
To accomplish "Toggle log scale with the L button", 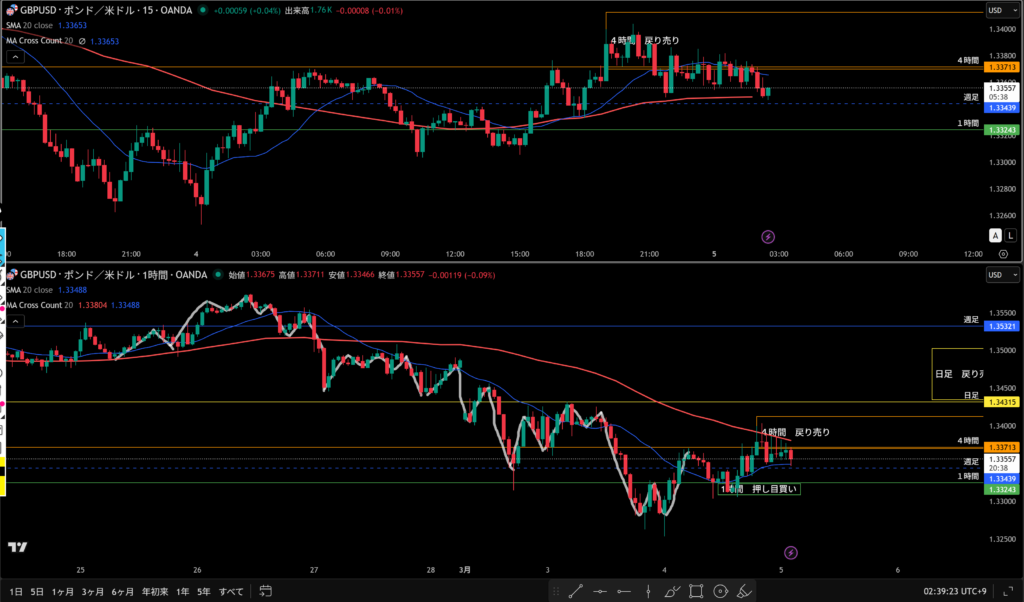I will [1010, 235].
